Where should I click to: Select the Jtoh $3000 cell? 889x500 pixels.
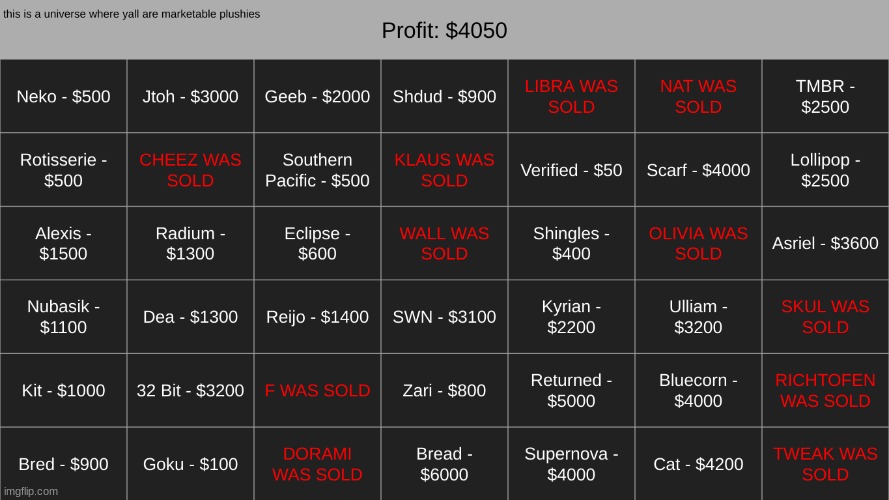[190, 96]
